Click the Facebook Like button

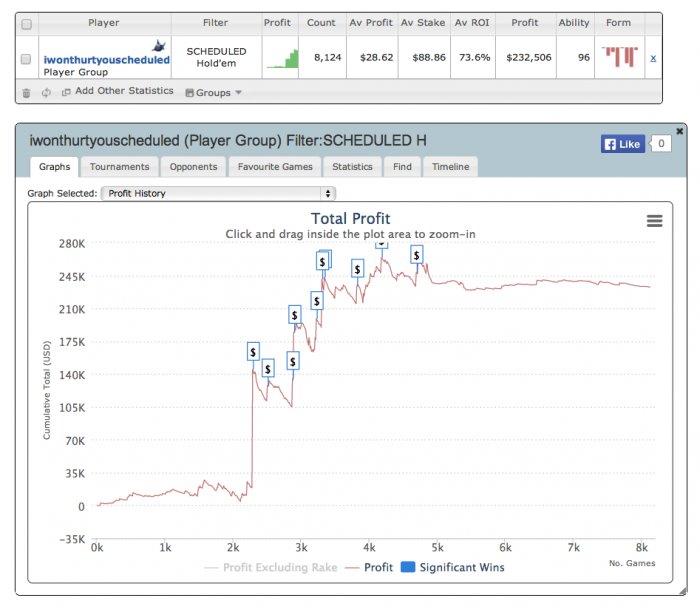pos(623,144)
